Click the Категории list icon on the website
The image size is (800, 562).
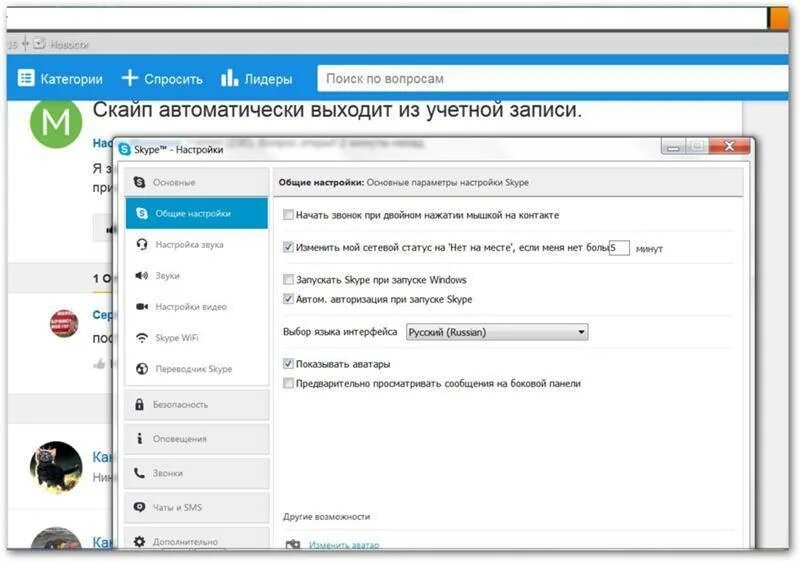26,78
